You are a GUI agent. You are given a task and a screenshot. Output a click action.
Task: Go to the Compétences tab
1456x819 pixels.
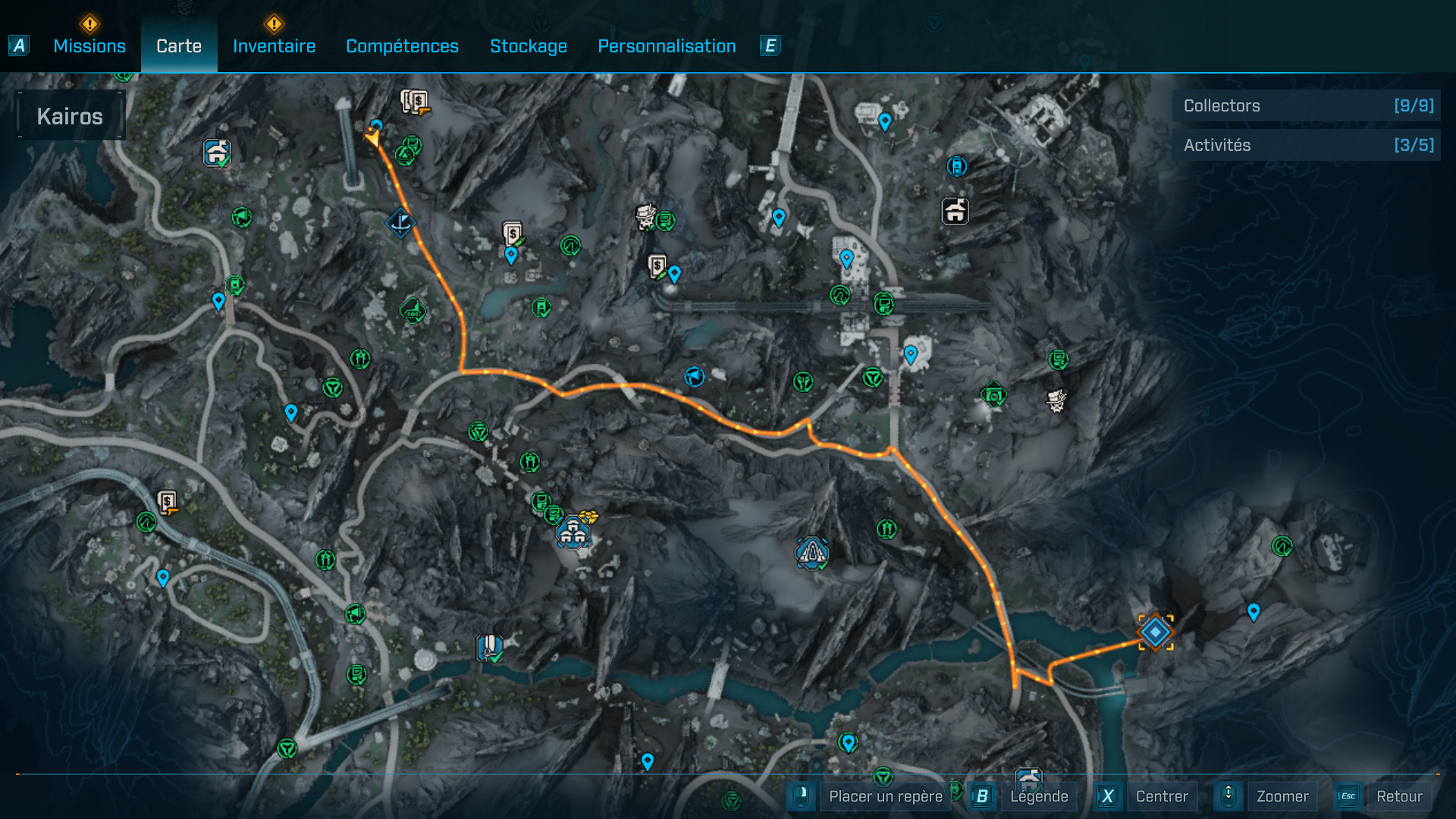pyautogui.click(x=402, y=46)
